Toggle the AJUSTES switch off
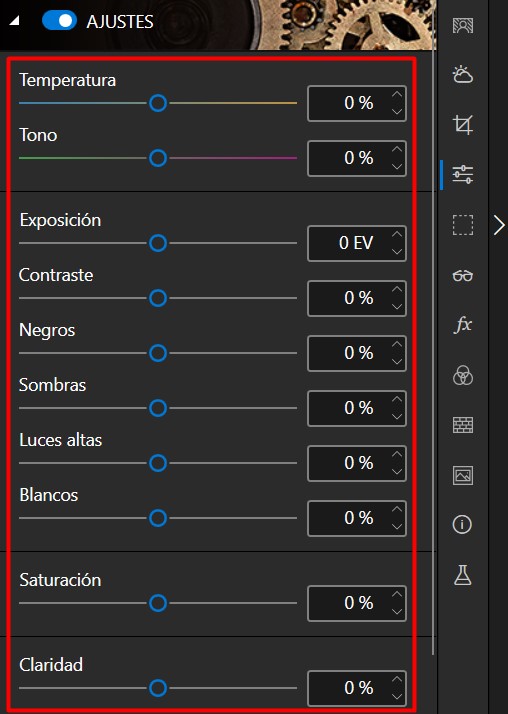 tap(59, 20)
